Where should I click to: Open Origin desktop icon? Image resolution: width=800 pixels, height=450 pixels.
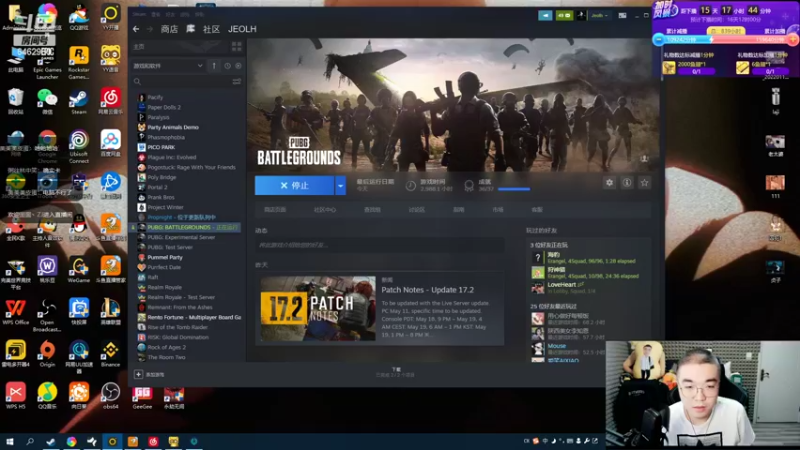pyautogui.click(x=47, y=355)
